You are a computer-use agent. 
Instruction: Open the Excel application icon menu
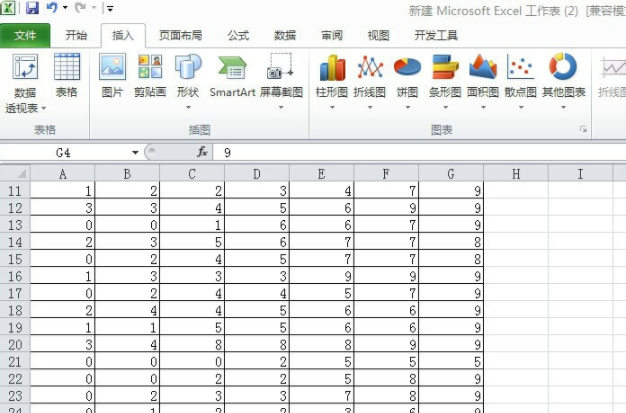click(7, 8)
